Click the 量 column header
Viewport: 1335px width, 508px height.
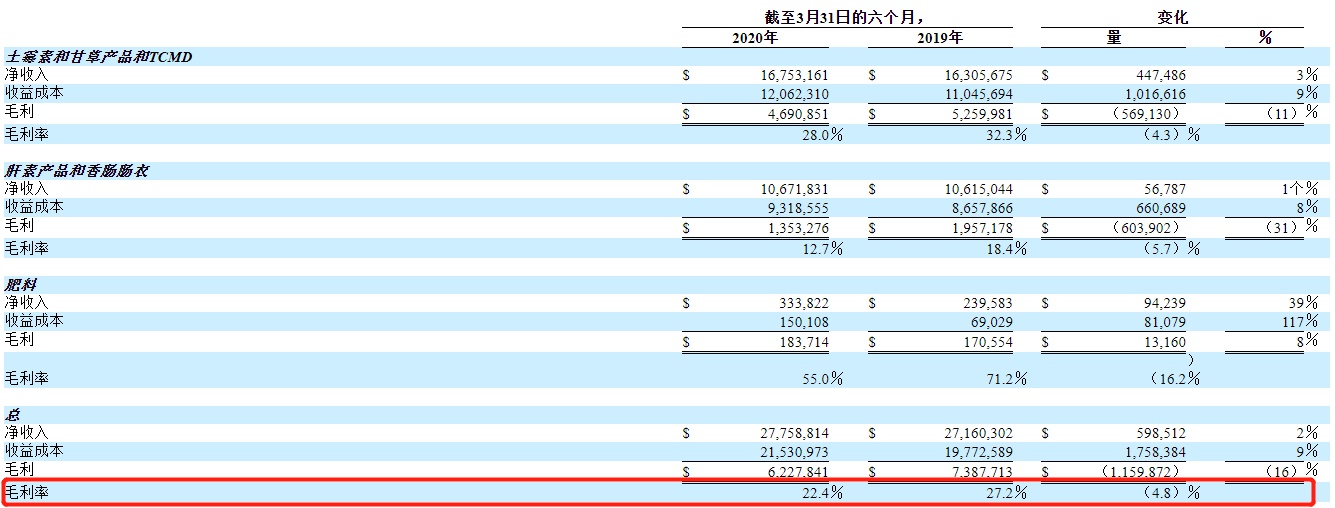tap(1114, 38)
